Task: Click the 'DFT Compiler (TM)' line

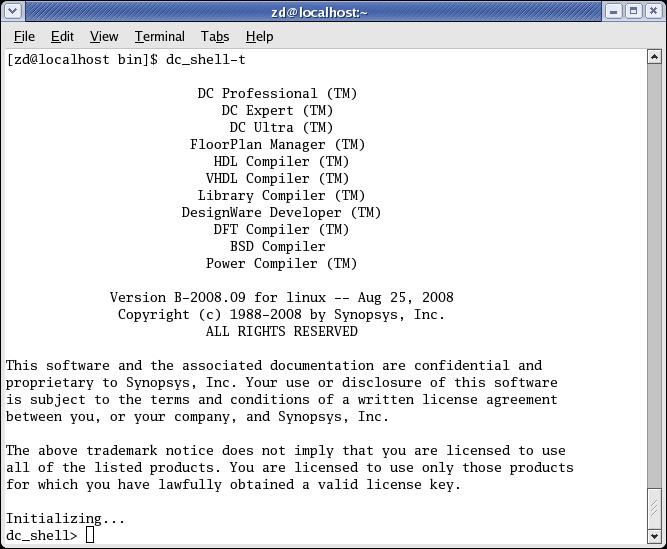Action: [x=281, y=230]
